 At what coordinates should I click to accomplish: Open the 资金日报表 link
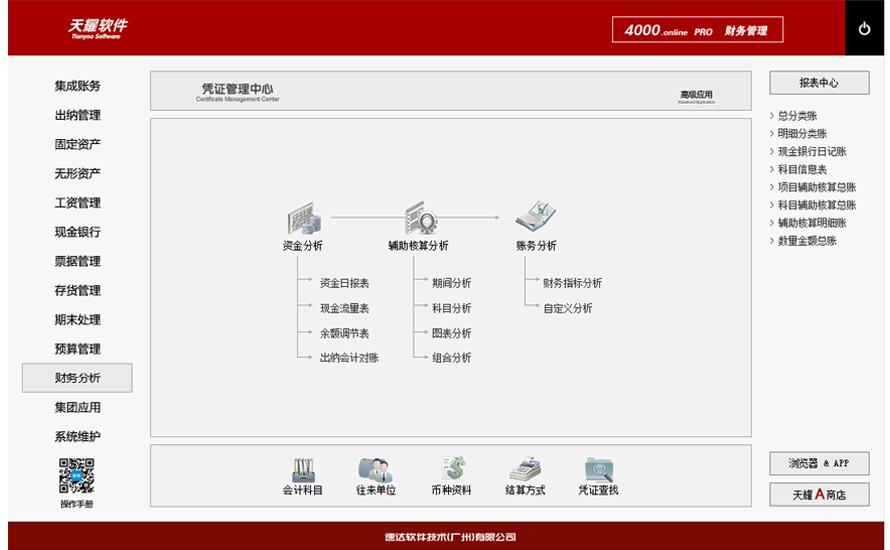344,283
